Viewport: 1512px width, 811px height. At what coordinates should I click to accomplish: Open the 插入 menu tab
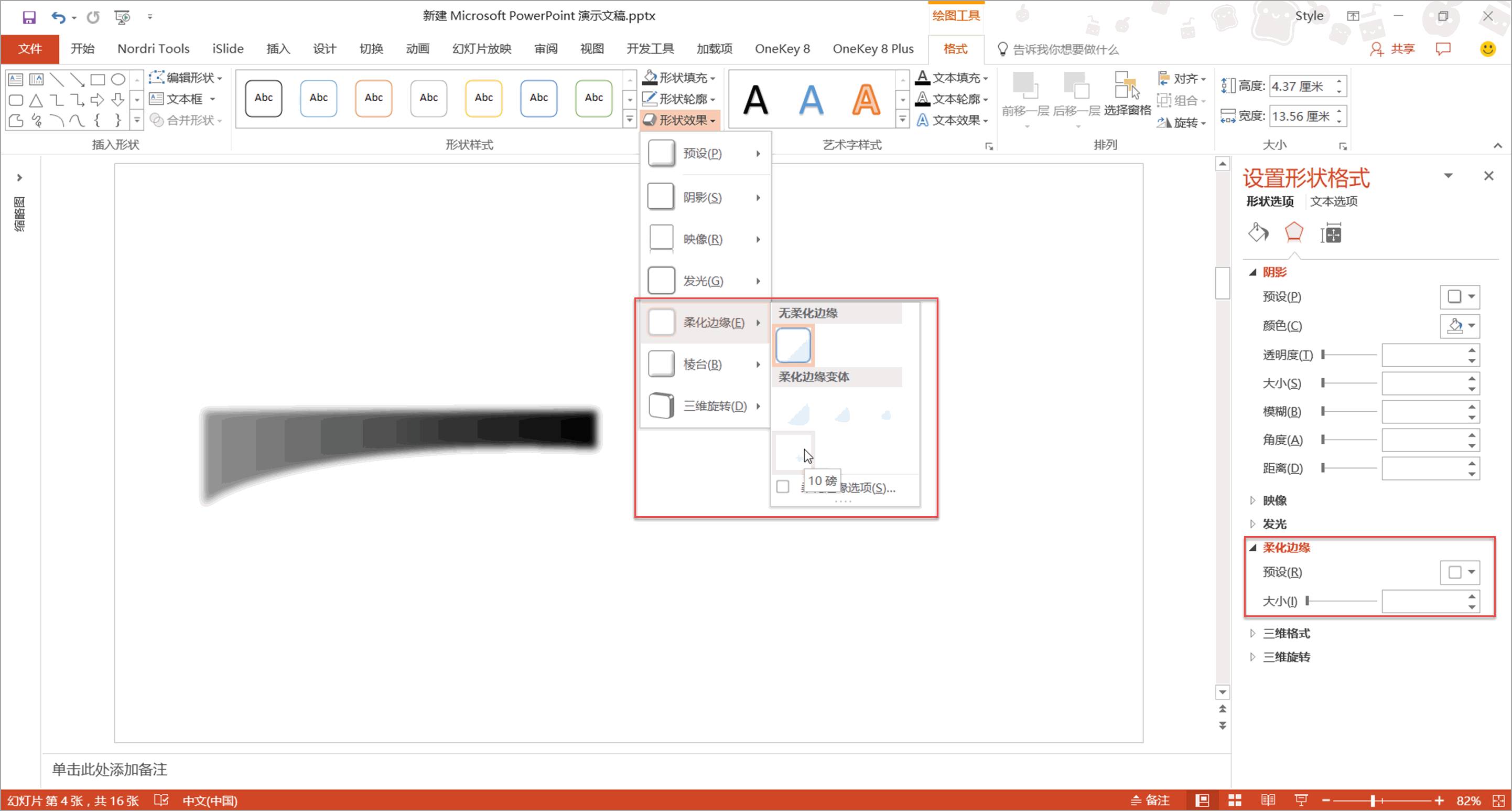point(278,48)
